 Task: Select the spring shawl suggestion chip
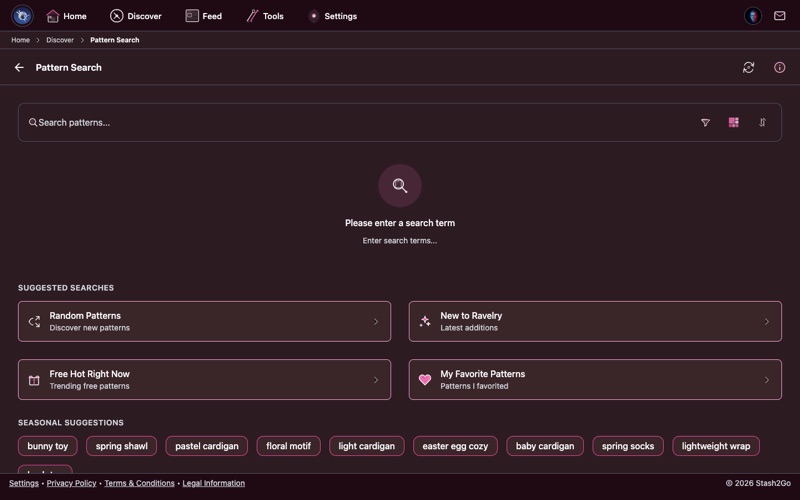pos(121,446)
